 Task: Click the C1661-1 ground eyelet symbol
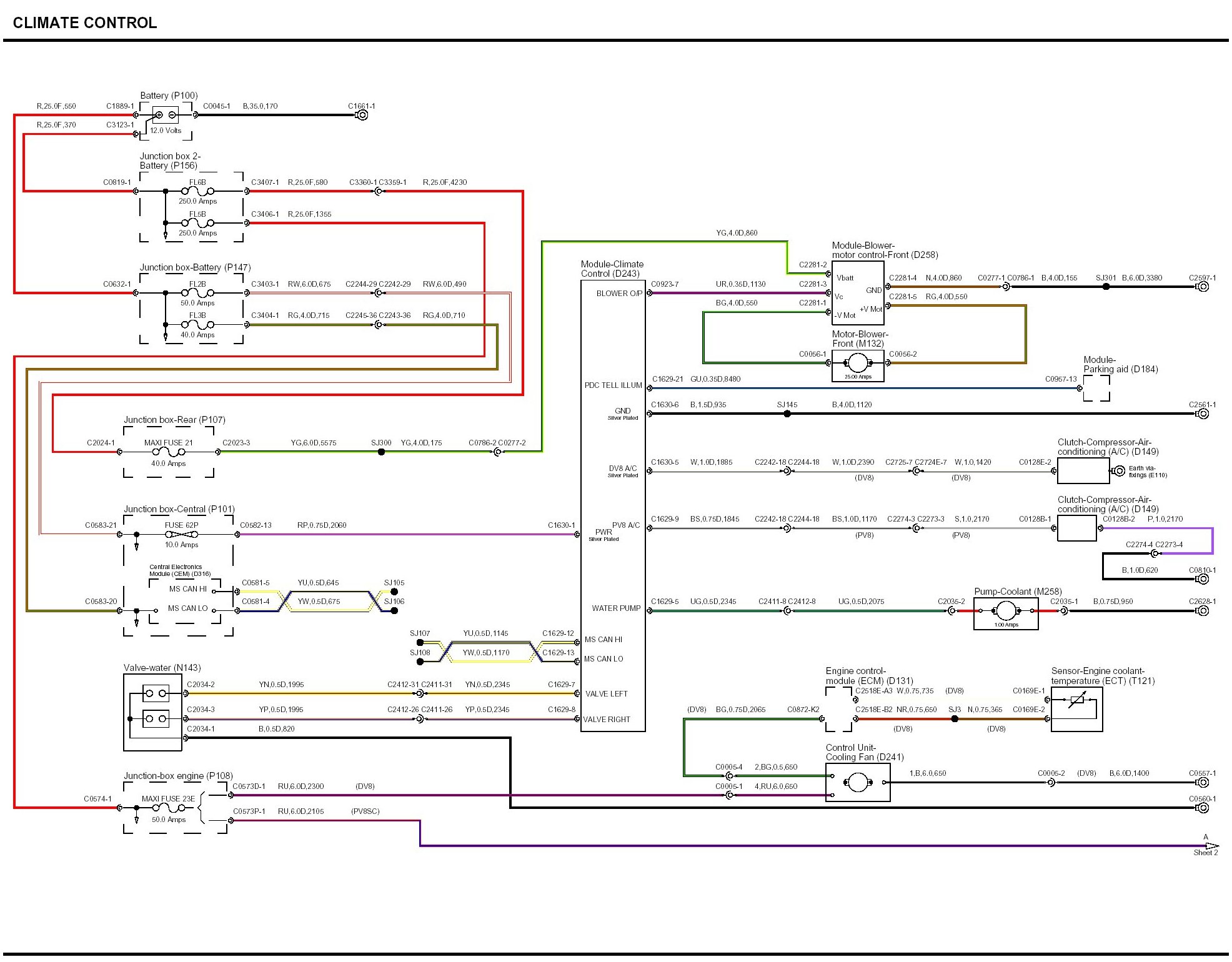362,115
